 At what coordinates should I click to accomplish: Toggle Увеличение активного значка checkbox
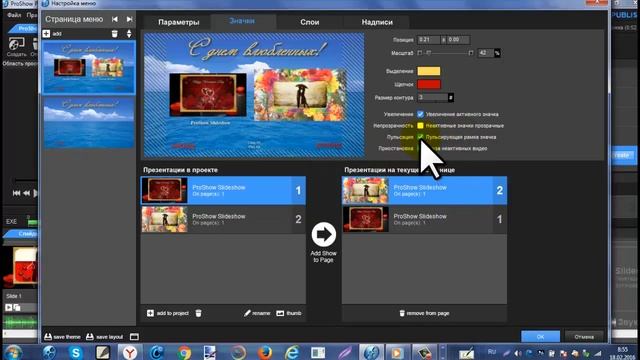tap(420, 114)
